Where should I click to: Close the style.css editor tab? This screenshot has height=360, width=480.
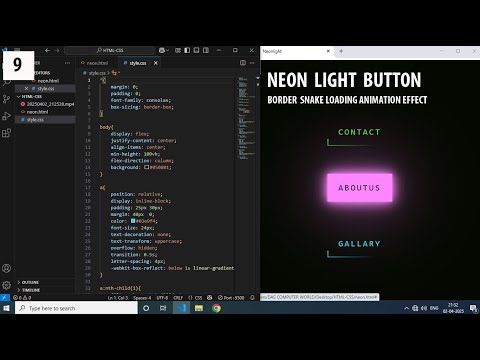pos(156,63)
